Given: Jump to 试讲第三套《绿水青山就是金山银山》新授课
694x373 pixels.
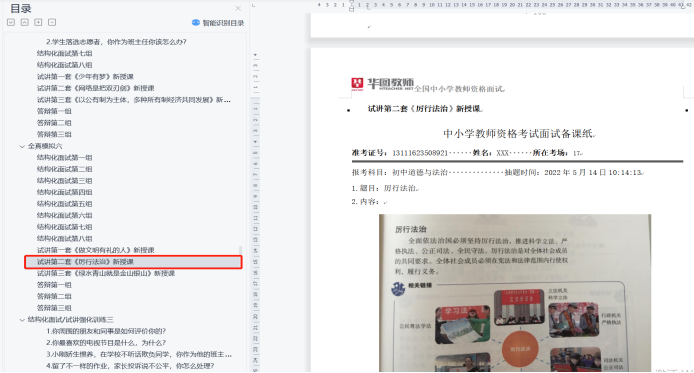Looking at the screenshot, I should click(x=106, y=273).
